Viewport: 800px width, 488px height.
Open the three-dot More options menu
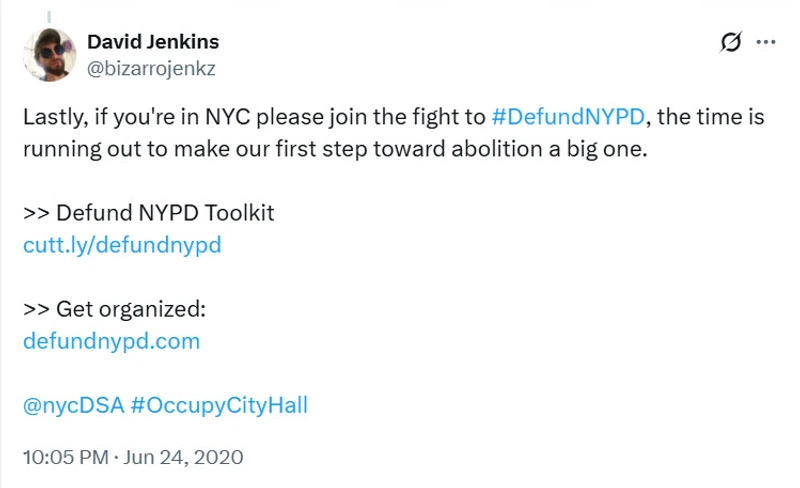tap(766, 42)
